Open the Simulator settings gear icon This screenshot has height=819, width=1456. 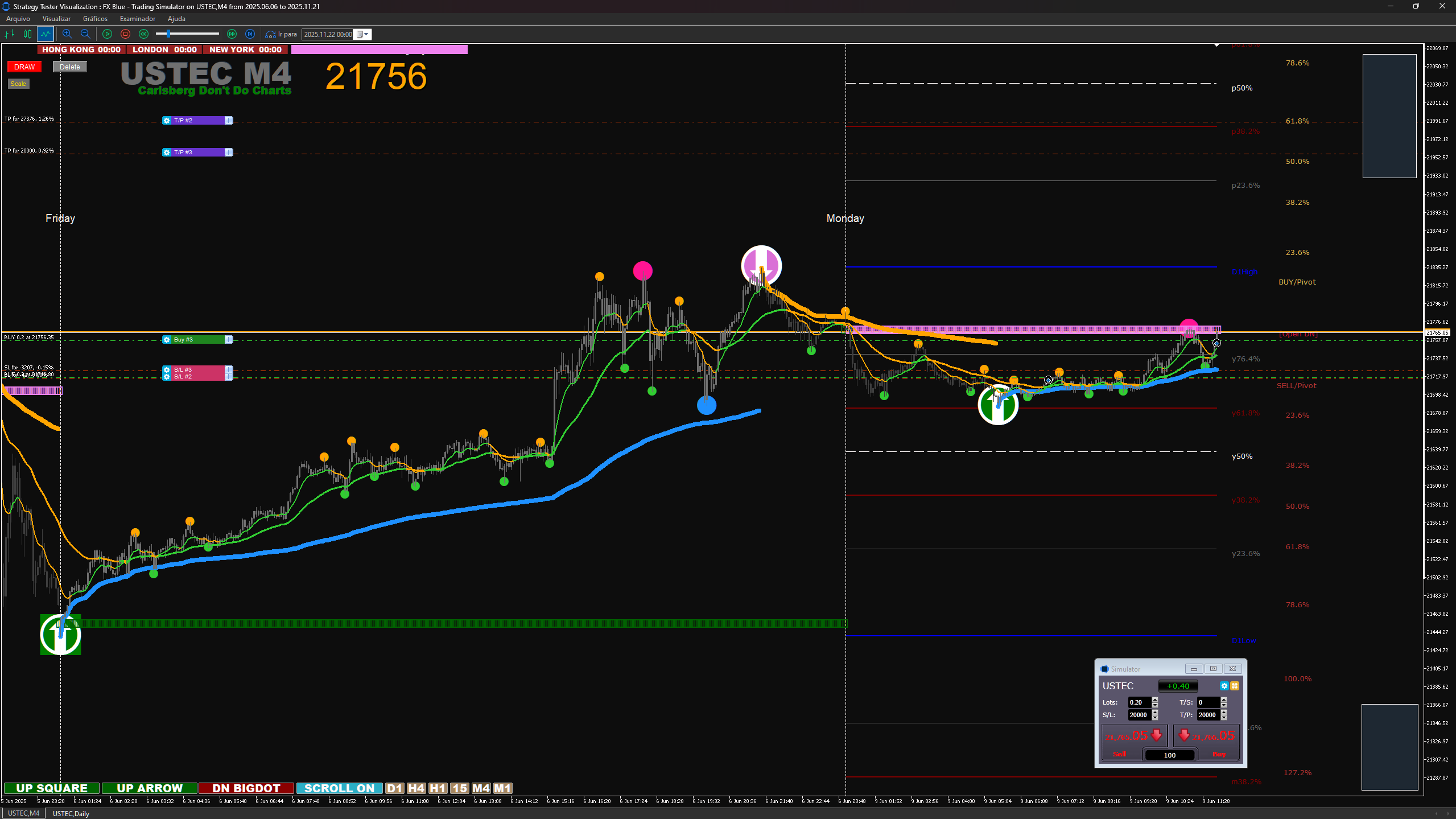(1224, 686)
